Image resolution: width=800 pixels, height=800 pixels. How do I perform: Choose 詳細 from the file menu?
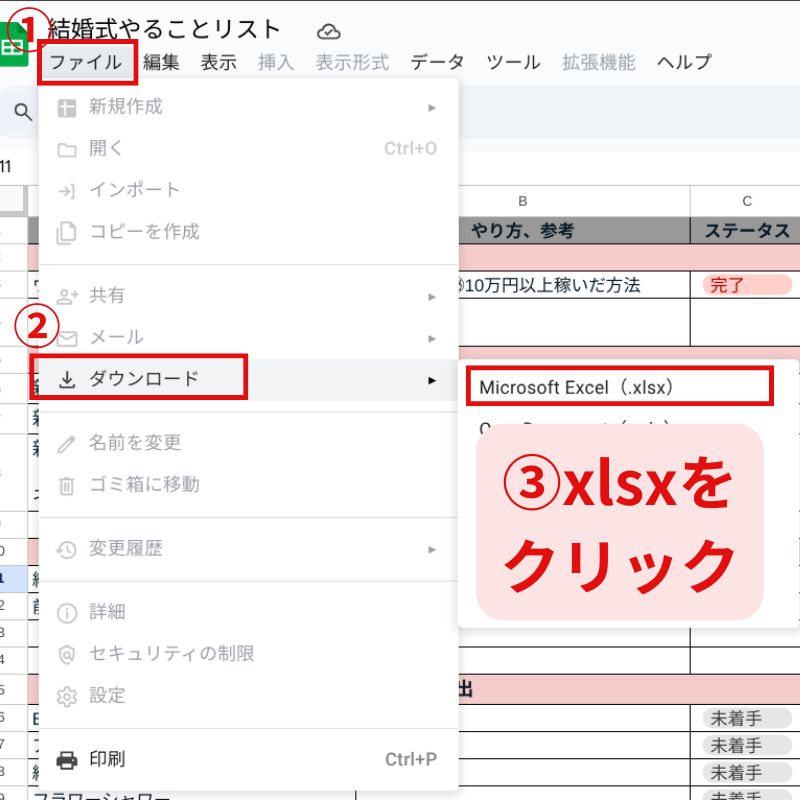point(248,612)
